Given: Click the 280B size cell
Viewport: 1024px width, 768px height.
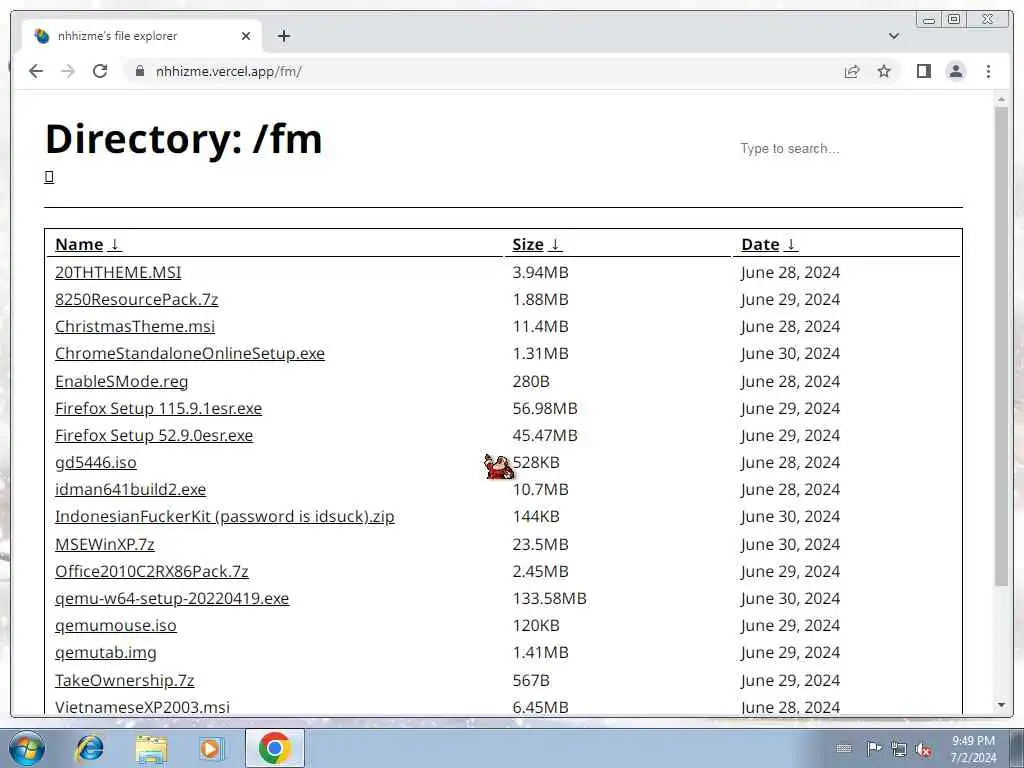Looking at the screenshot, I should [x=531, y=381].
